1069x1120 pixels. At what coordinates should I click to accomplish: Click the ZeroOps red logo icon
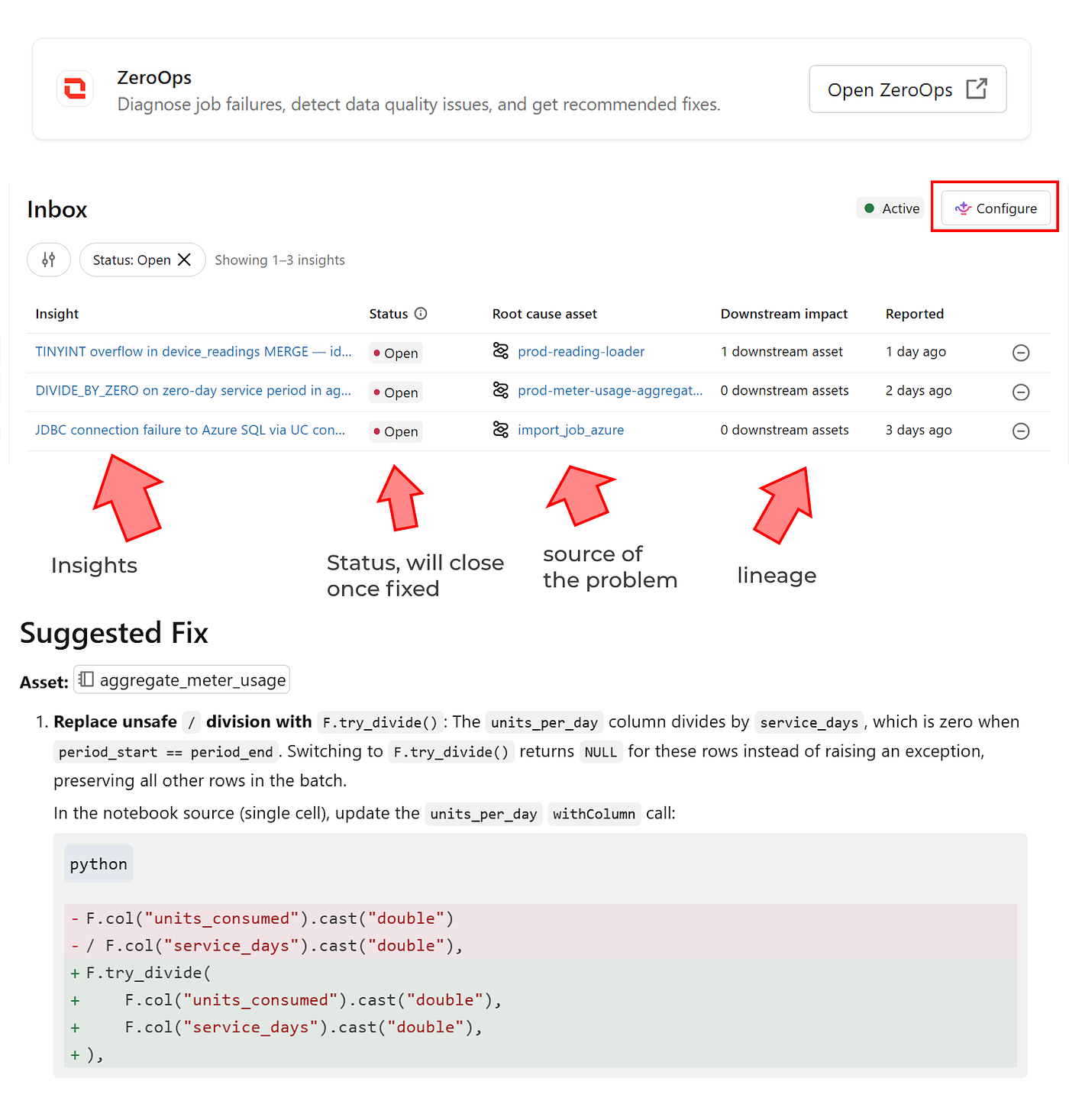click(75, 89)
